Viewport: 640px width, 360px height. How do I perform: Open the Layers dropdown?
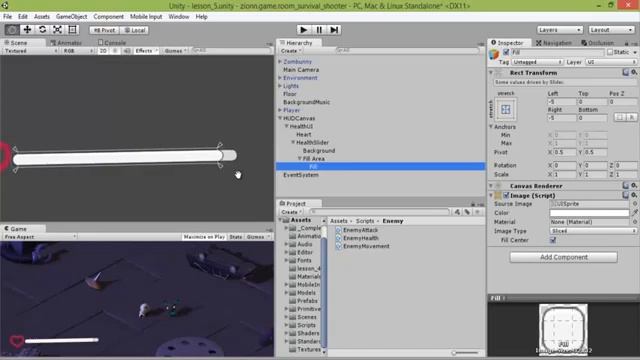click(559, 30)
